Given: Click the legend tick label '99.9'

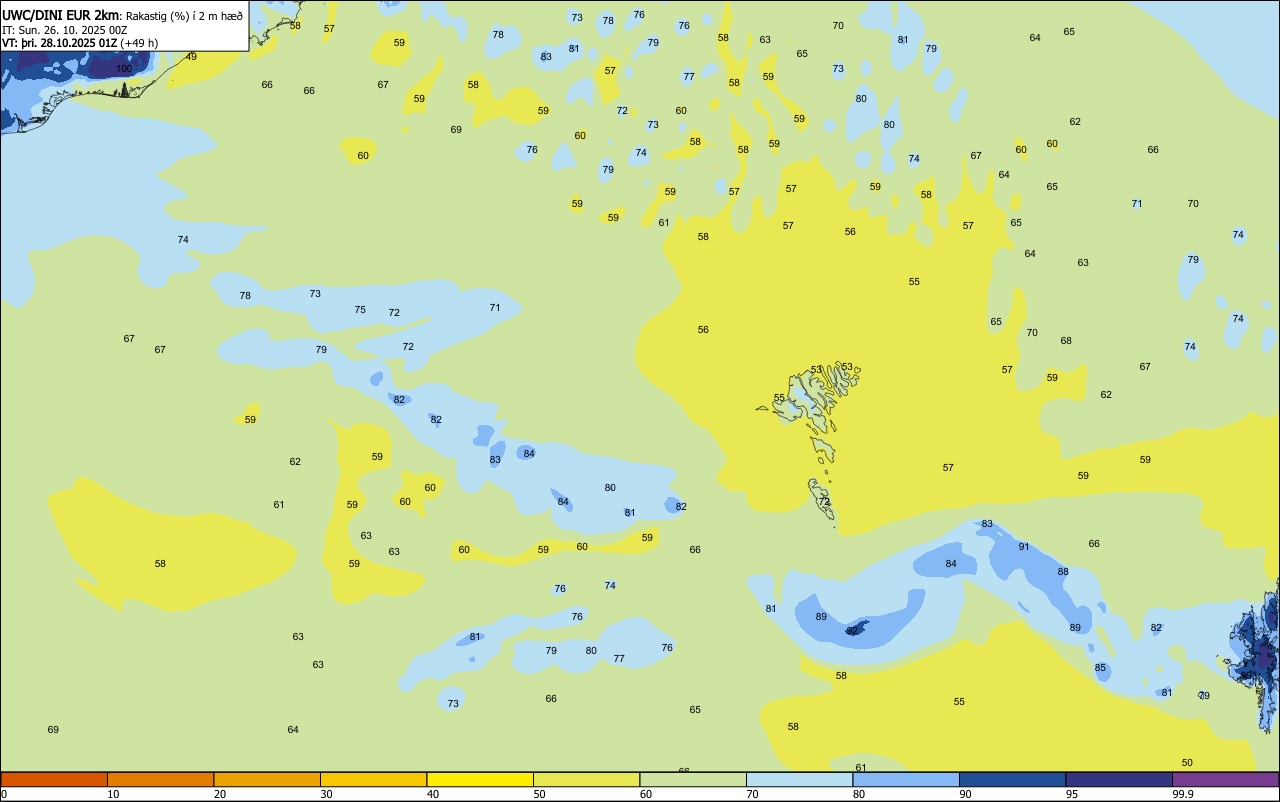Looking at the screenshot, I should point(1183,794).
